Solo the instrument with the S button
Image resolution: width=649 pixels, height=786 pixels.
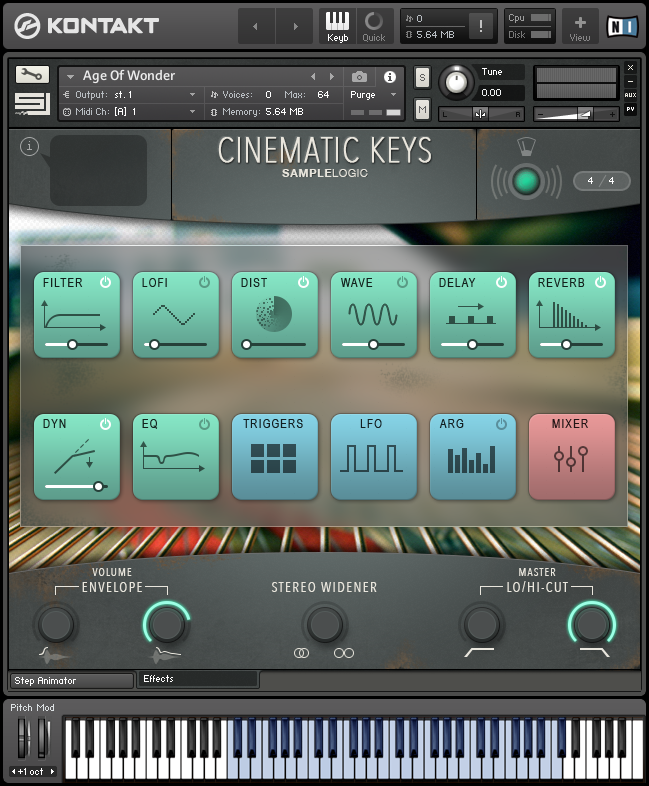click(422, 78)
